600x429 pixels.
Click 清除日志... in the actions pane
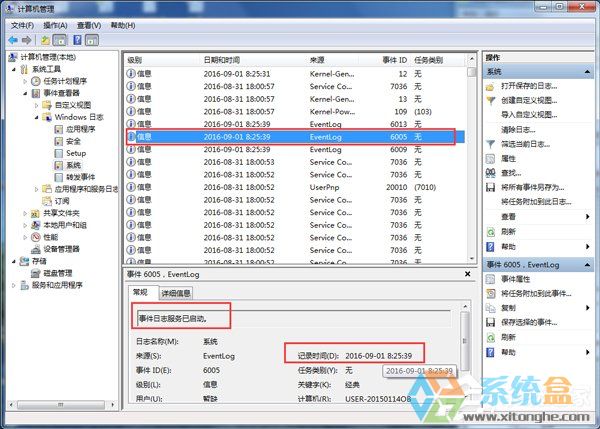coord(518,130)
